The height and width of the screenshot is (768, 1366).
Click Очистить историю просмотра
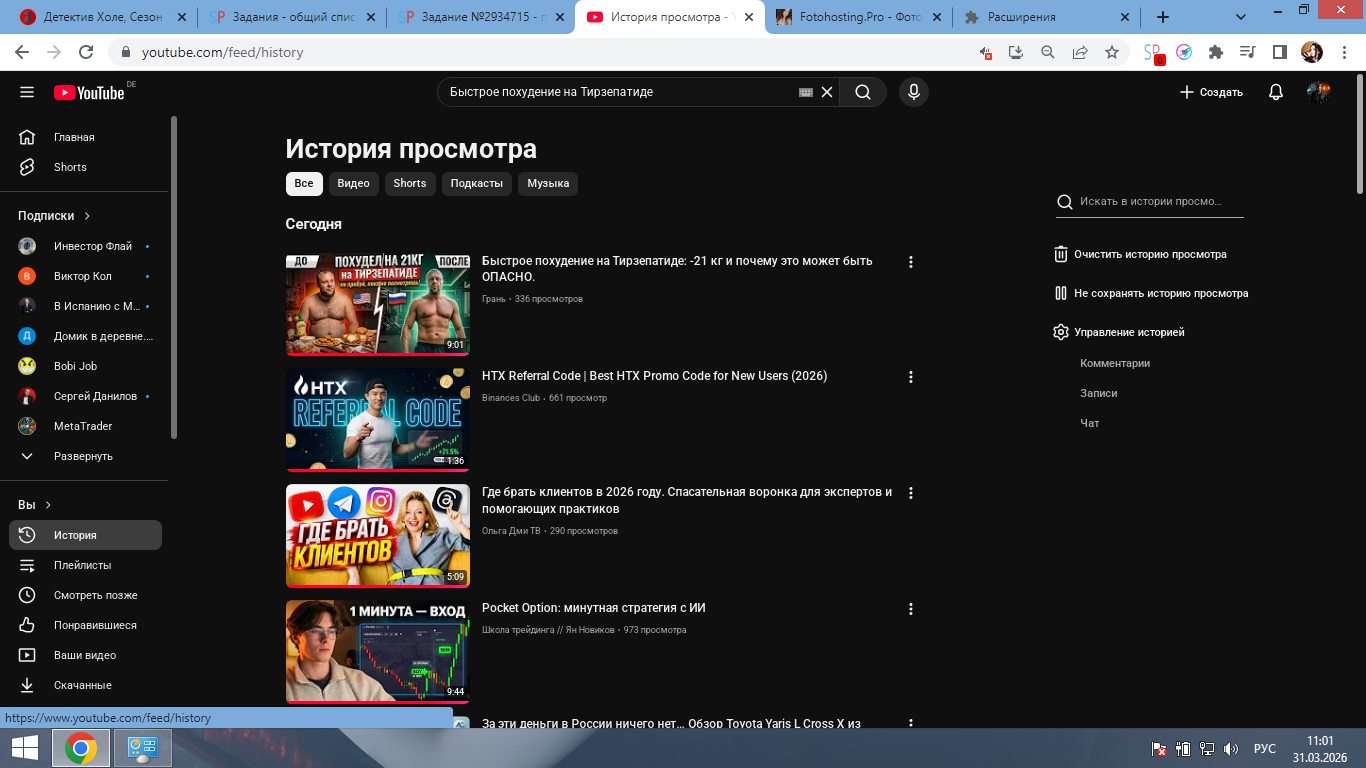[x=1140, y=254]
